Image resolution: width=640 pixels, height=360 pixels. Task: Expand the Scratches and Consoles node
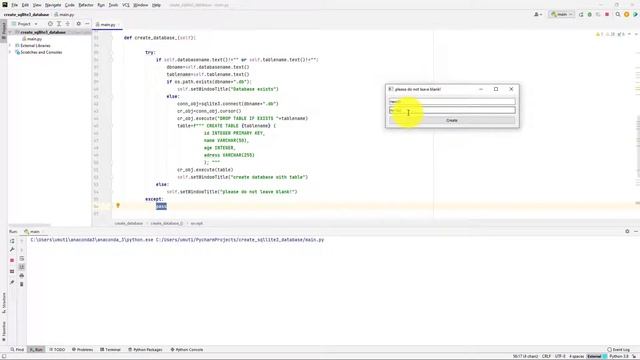click(11, 52)
